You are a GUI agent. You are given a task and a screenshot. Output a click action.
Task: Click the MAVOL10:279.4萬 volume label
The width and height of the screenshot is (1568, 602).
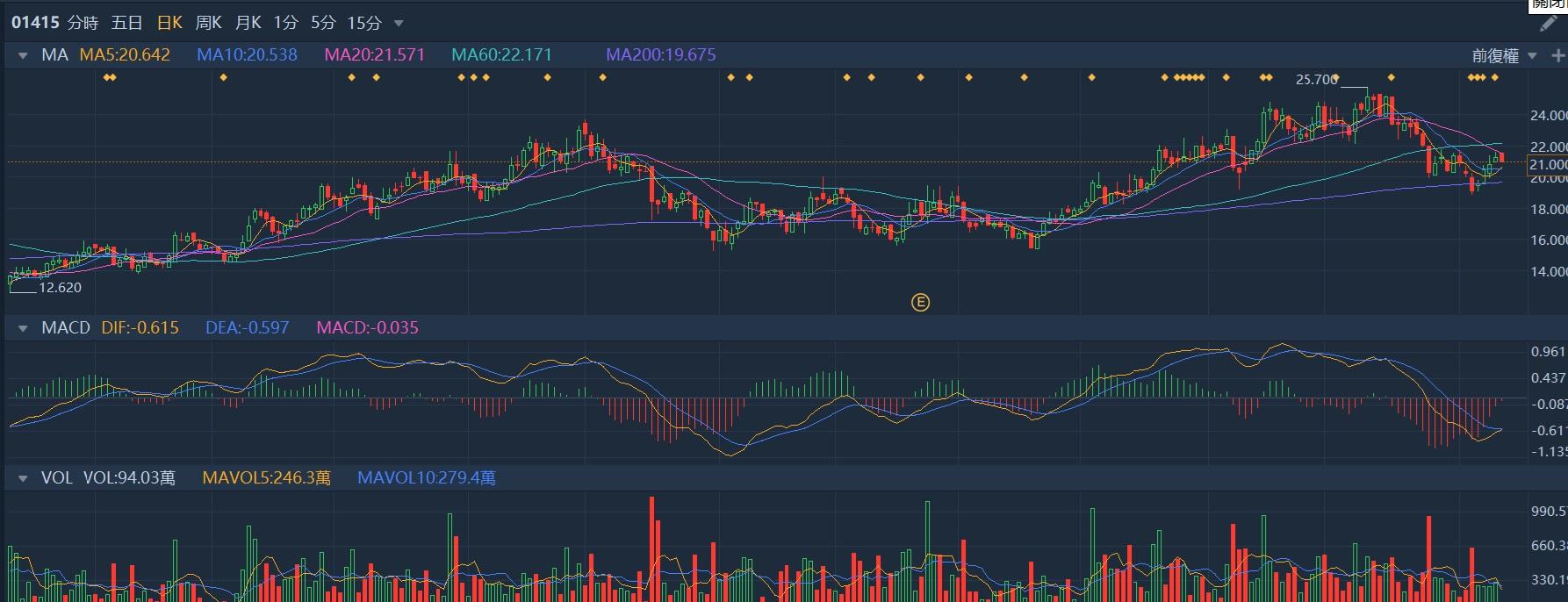426,478
